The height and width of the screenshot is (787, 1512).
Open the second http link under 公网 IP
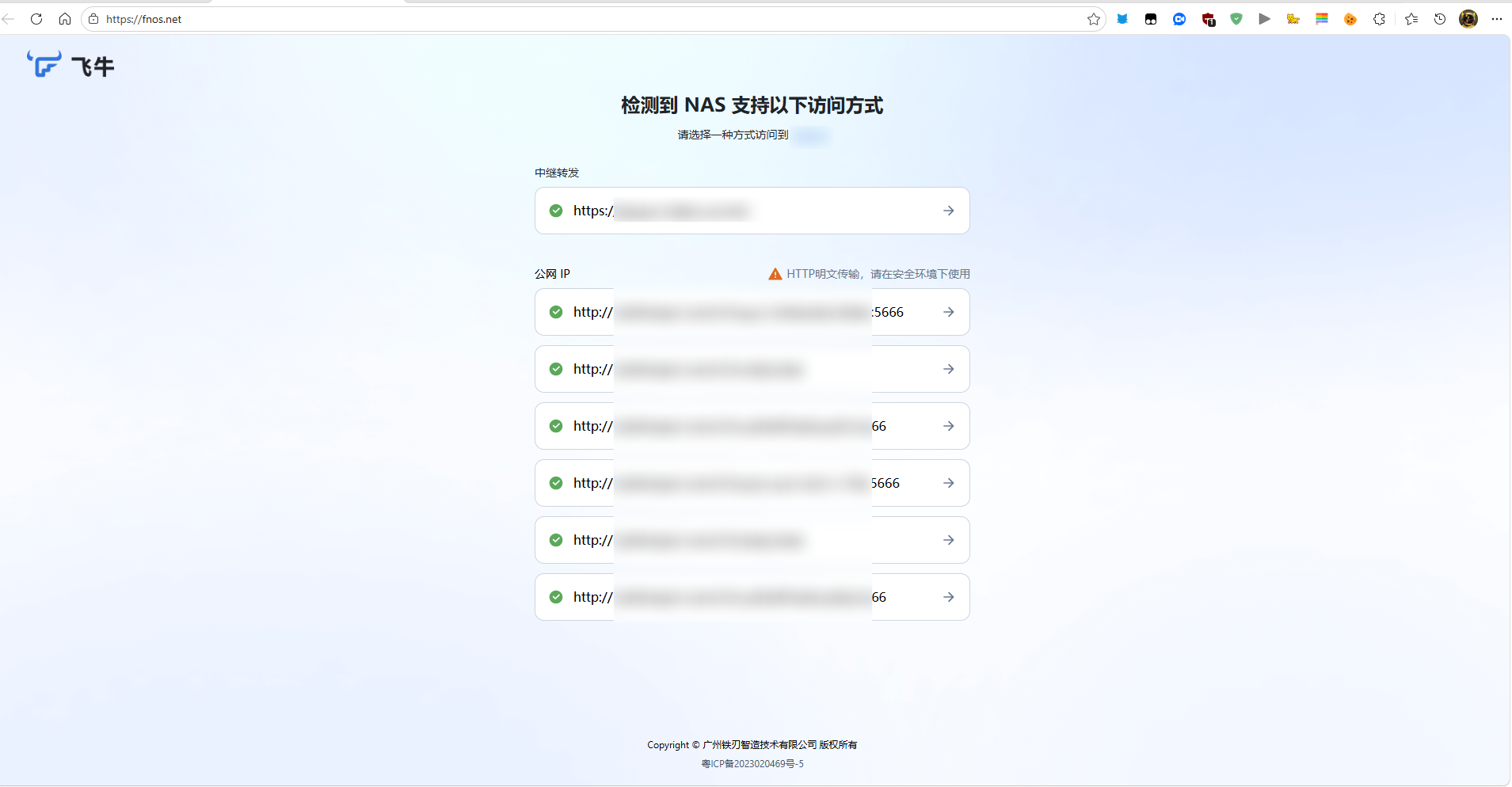(752, 369)
